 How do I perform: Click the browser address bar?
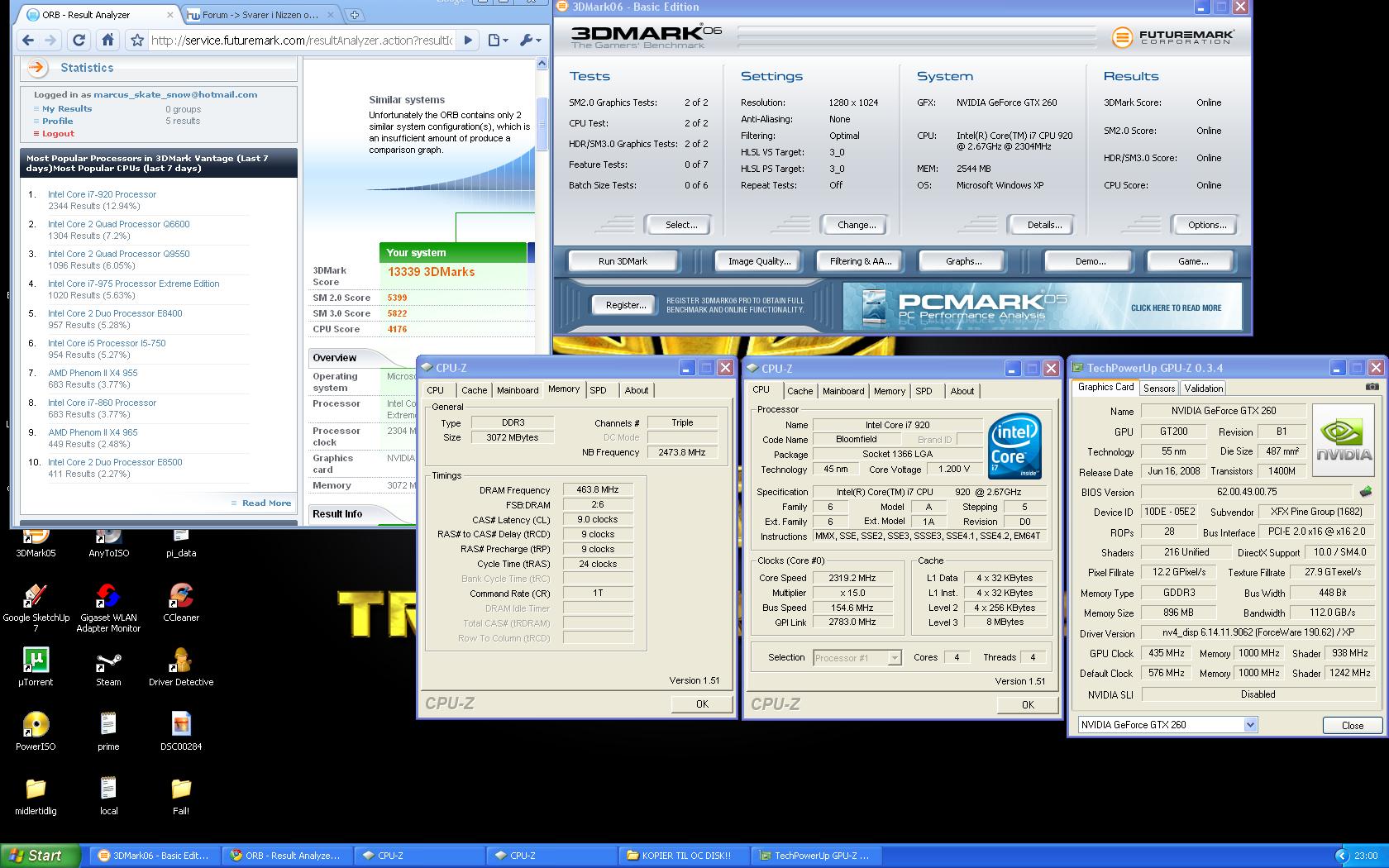point(303,40)
